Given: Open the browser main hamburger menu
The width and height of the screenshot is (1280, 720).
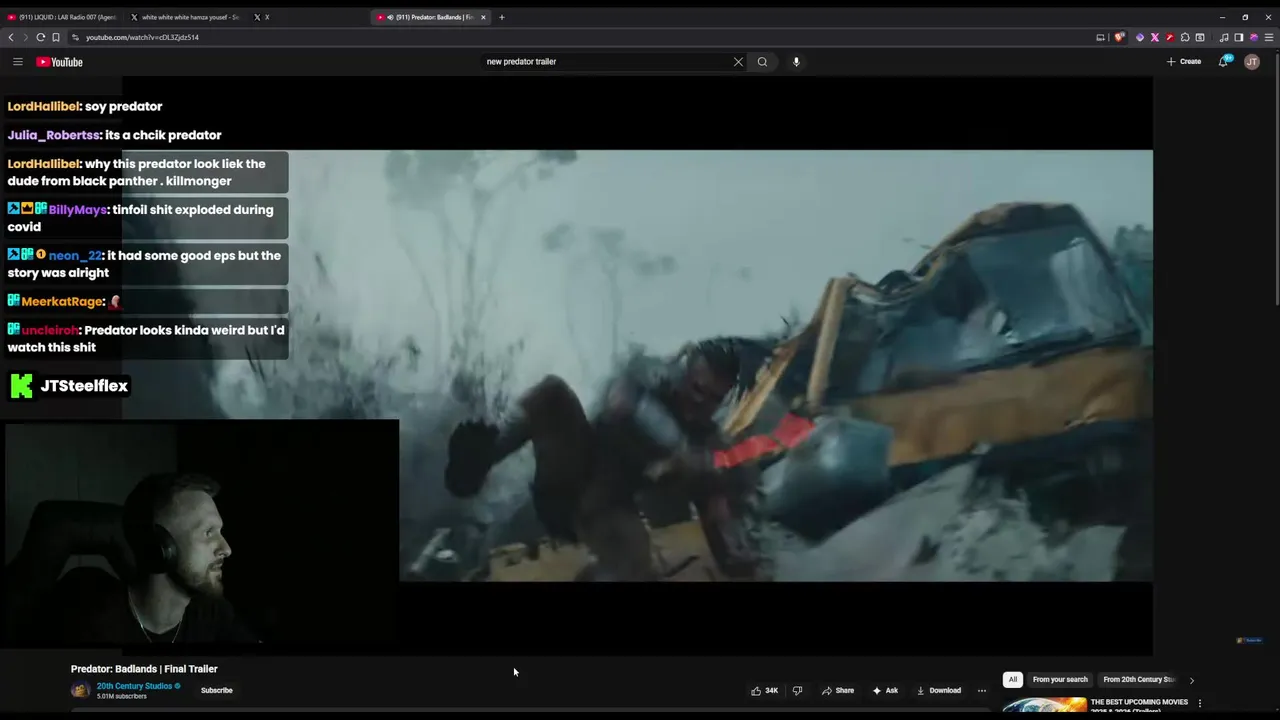Looking at the screenshot, I should click(x=1270, y=37).
